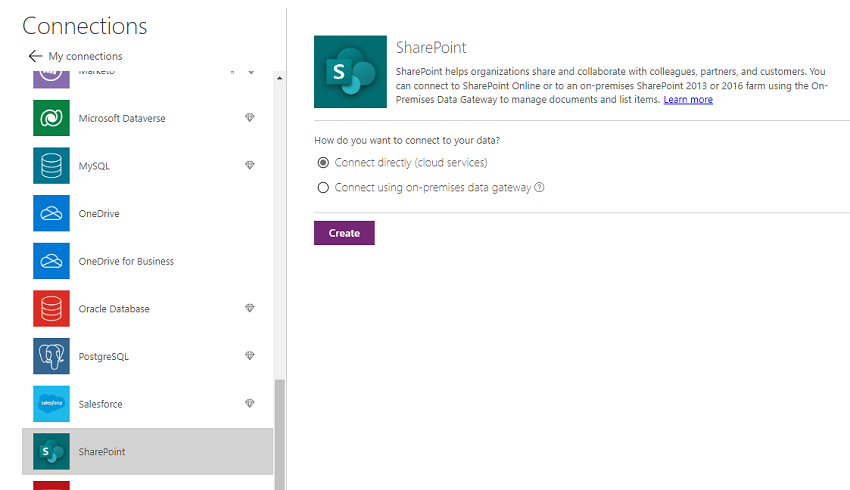Click the premium diamond beside Oracle Database
Image resolution: width=850 pixels, height=490 pixels.
pyautogui.click(x=249, y=308)
